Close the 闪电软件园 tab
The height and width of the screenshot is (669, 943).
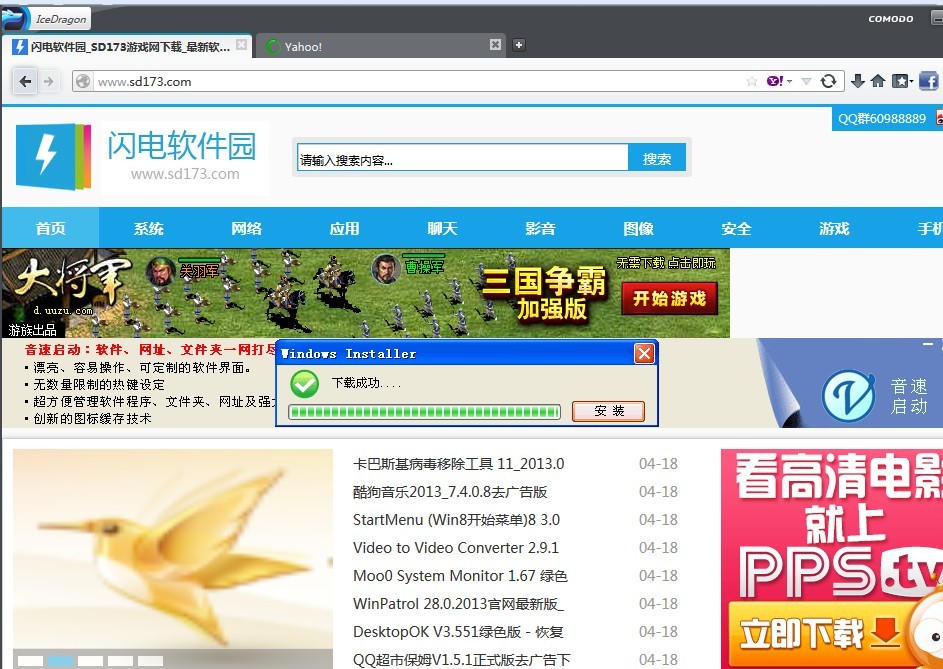[241, 45]
